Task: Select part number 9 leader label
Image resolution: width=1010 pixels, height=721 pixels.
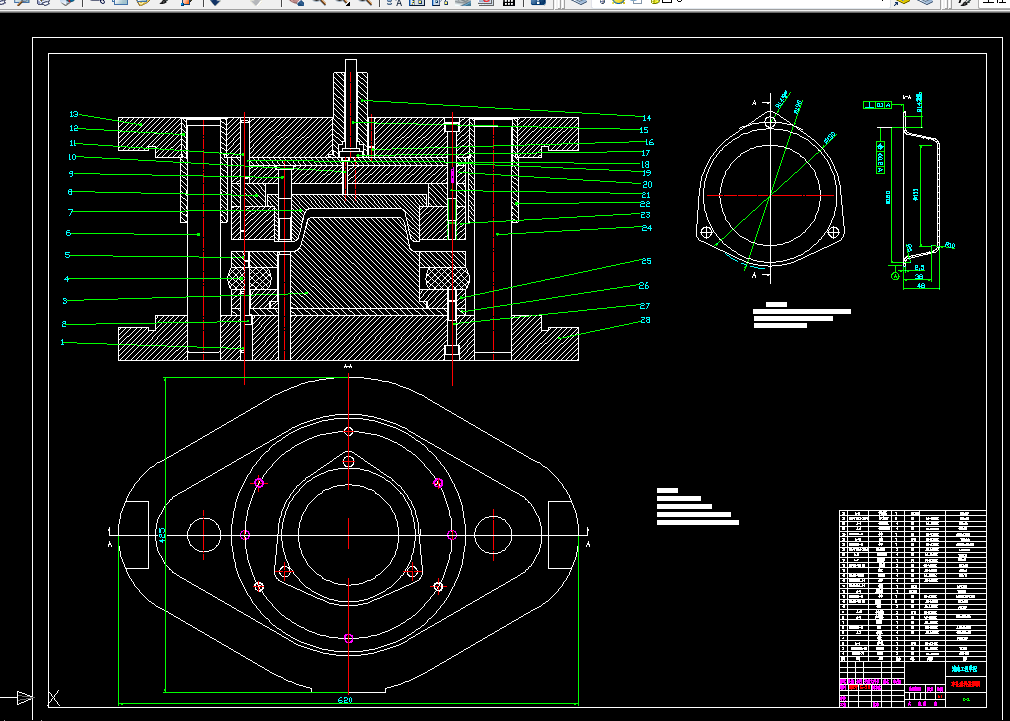Action: click(x=71, y=174)
